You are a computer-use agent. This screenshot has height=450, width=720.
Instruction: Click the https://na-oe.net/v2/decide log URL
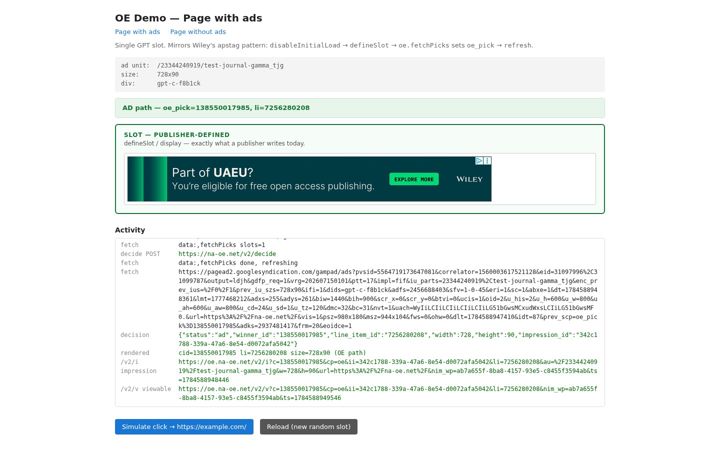[x=227, y=254]
